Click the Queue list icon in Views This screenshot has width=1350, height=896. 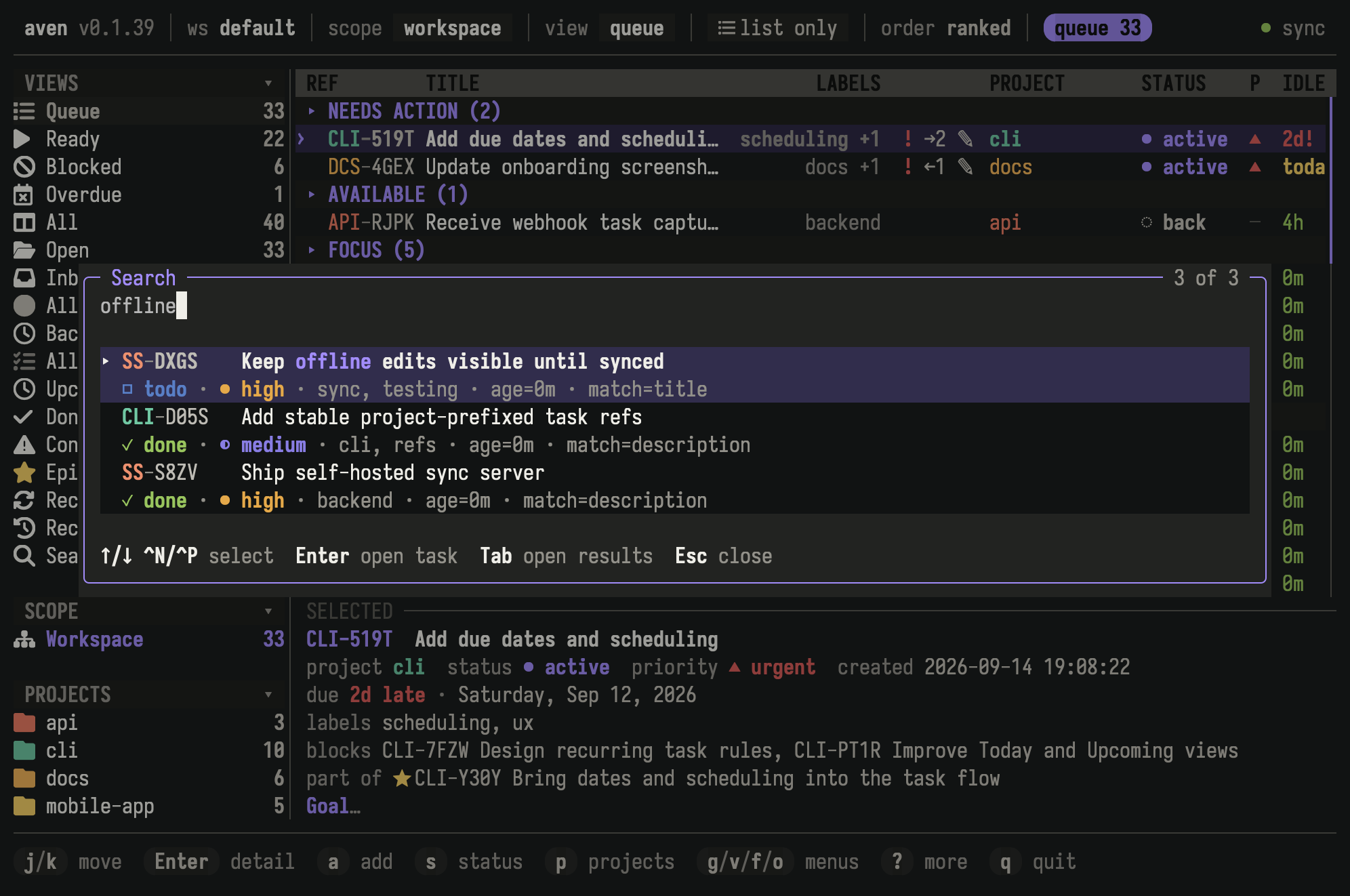[x=24, y=111]
